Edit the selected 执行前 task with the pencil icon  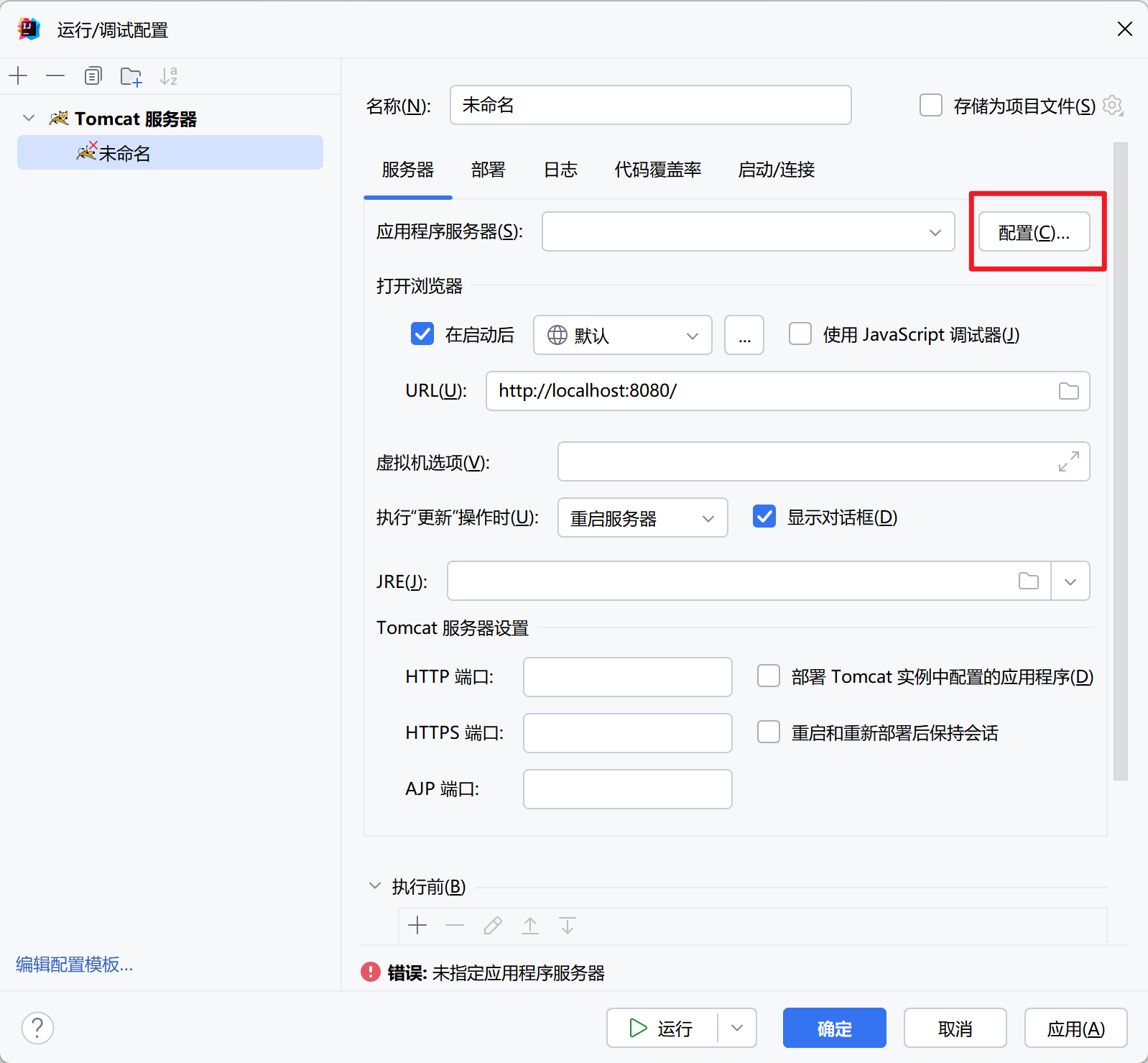pos(493,925)
